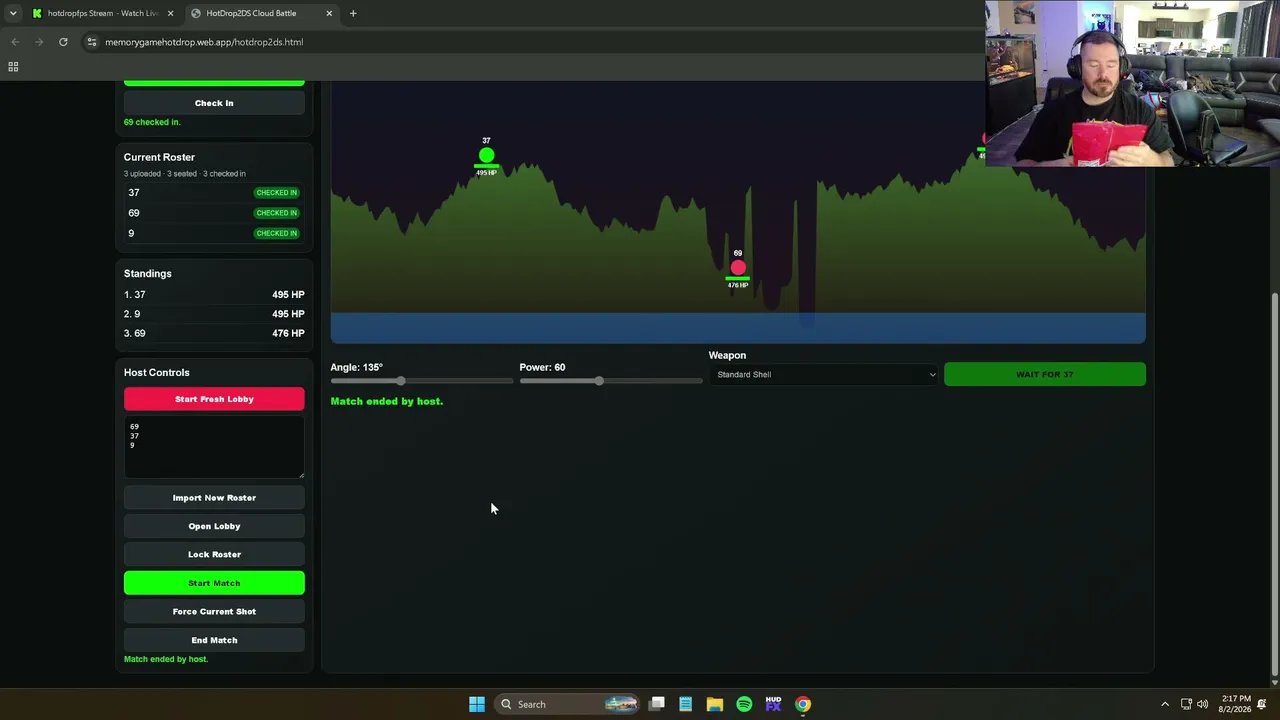Open the tab search dropdown arrow
1280x720 pixels.
(x=13, y=13)
